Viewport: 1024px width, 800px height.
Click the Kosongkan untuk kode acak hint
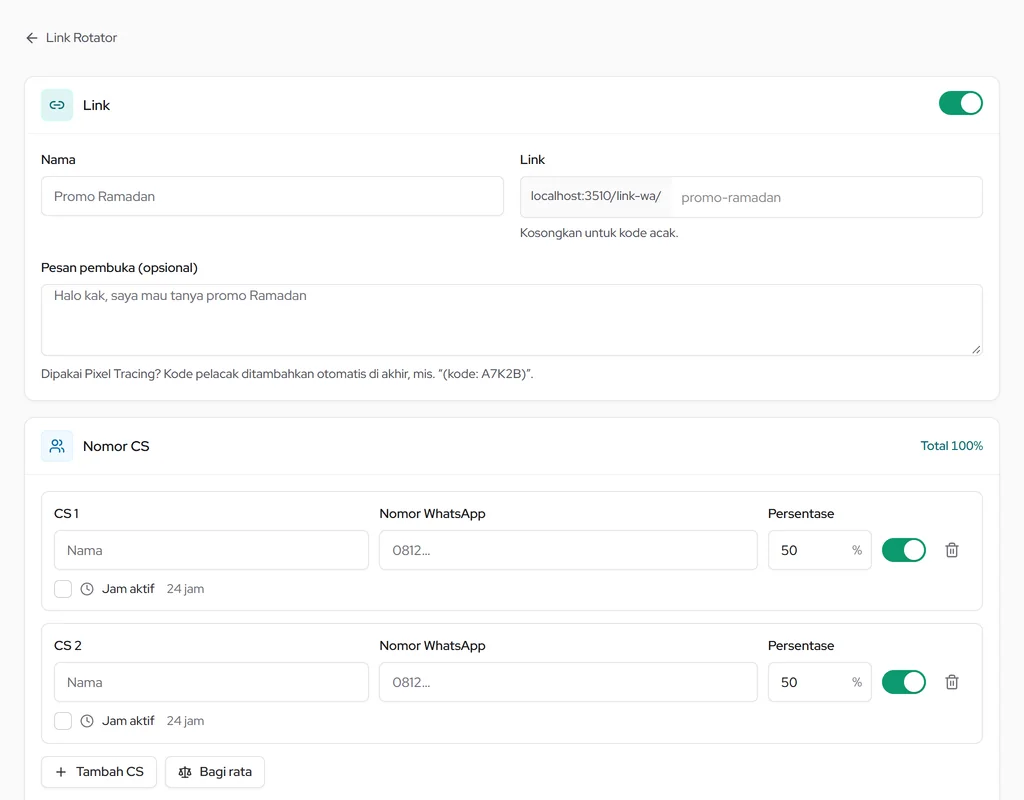pos(599,232)
